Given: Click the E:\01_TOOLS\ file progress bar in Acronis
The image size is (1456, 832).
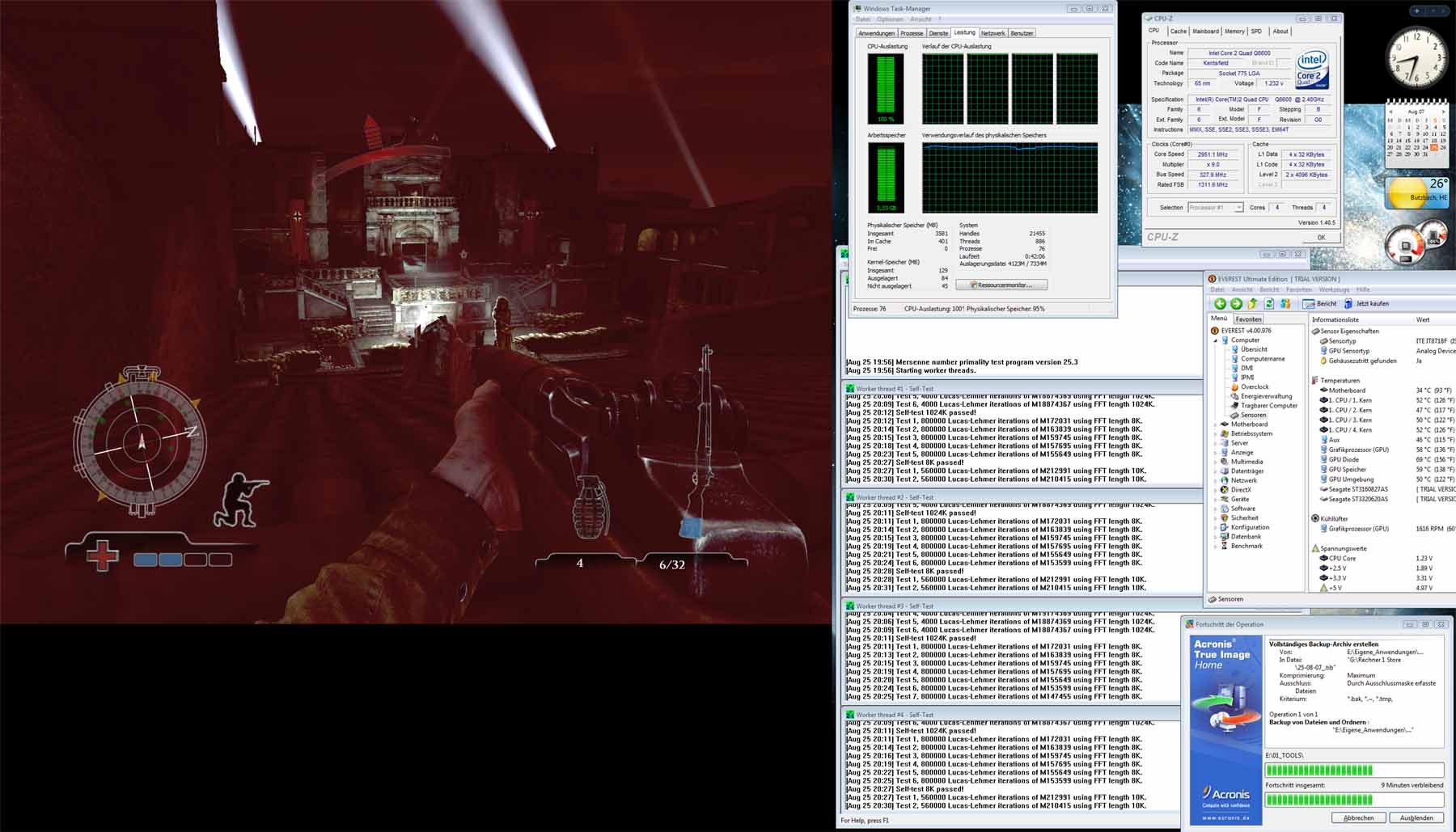Looking at the screenshot, I should tap(1354, 771).
